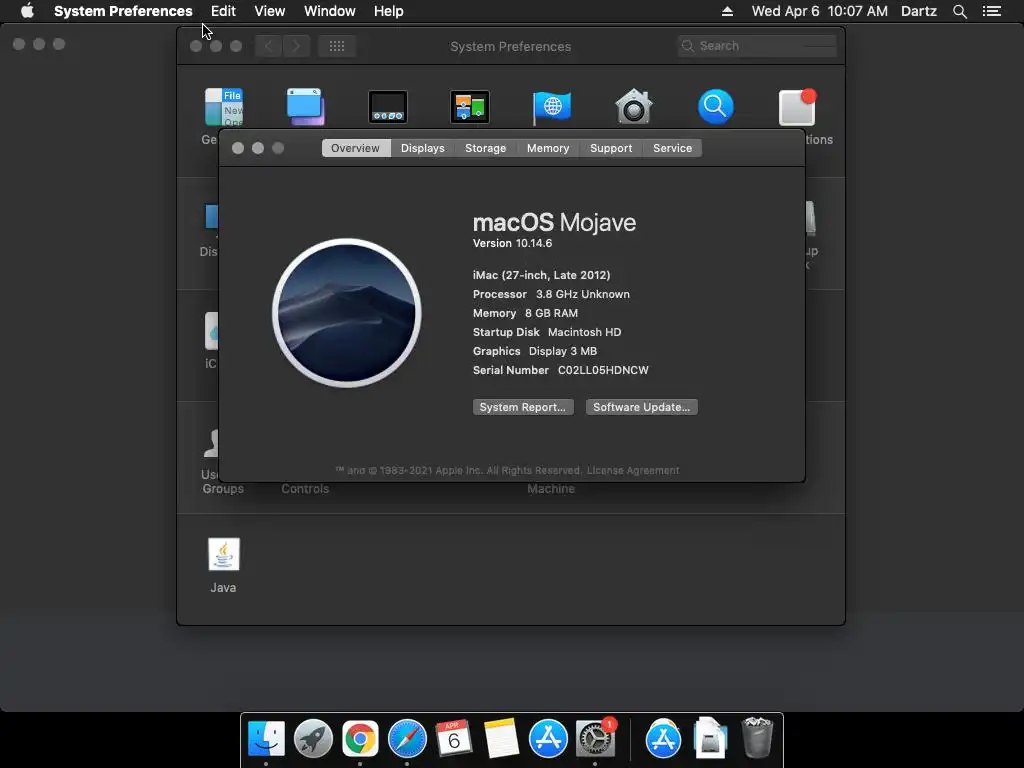Click the Graphics Display 3 MB line

535,351
